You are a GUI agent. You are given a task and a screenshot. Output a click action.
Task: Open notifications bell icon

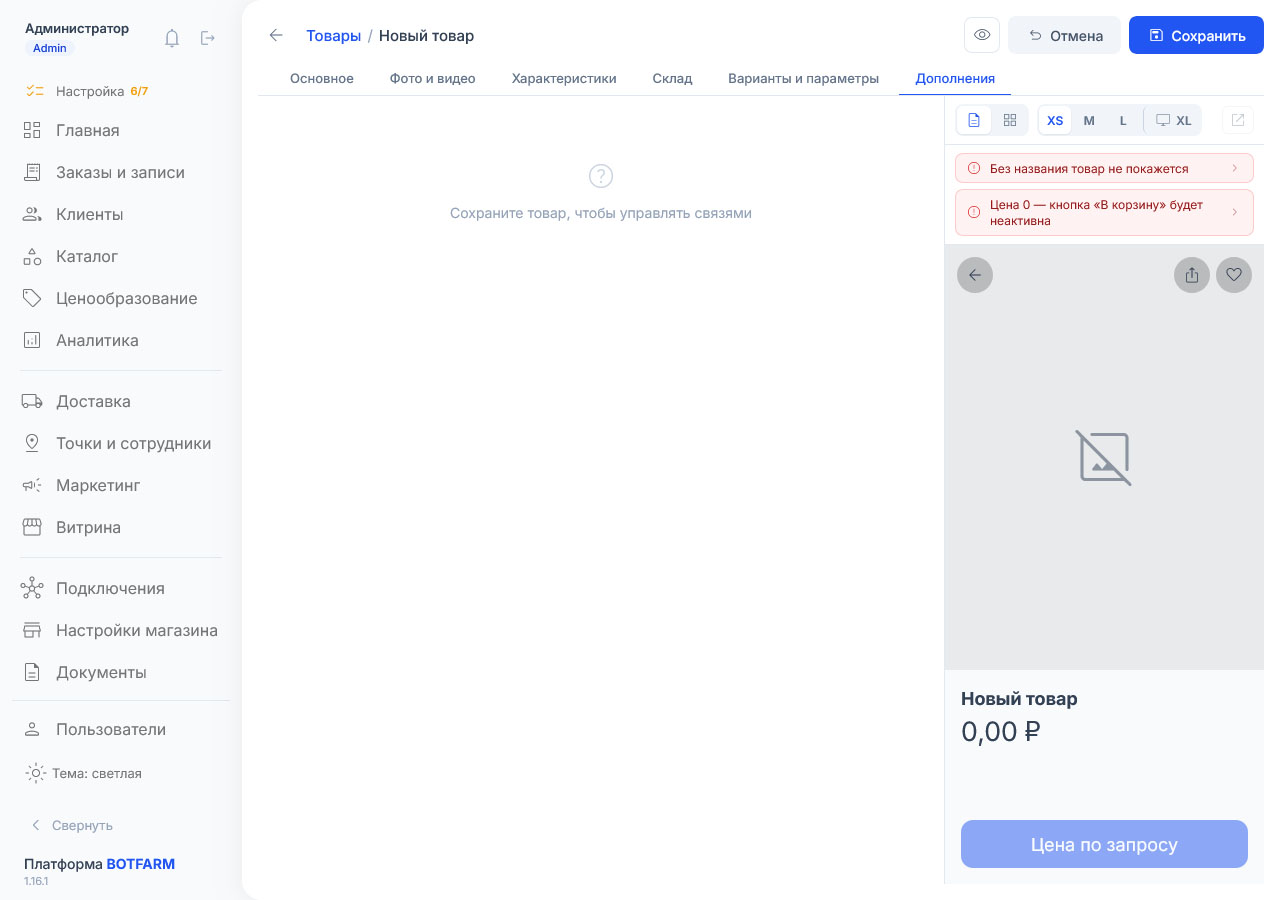pos(172,38)
